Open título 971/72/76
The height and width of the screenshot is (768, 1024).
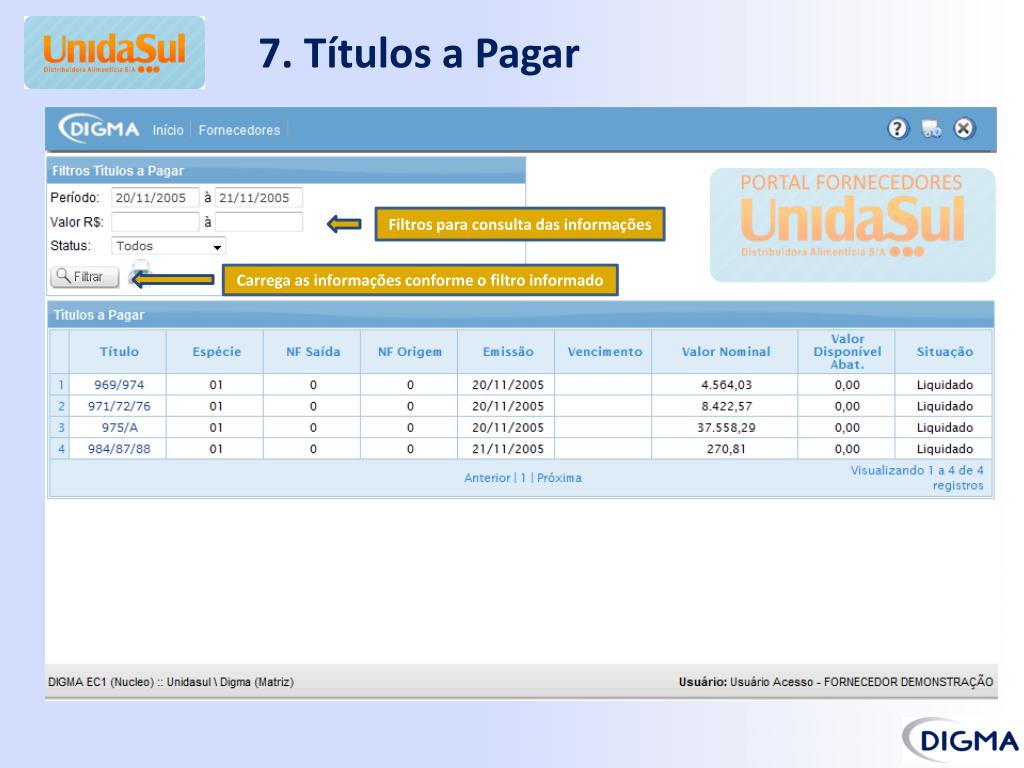pyautogui.click(x=119, y=406)
